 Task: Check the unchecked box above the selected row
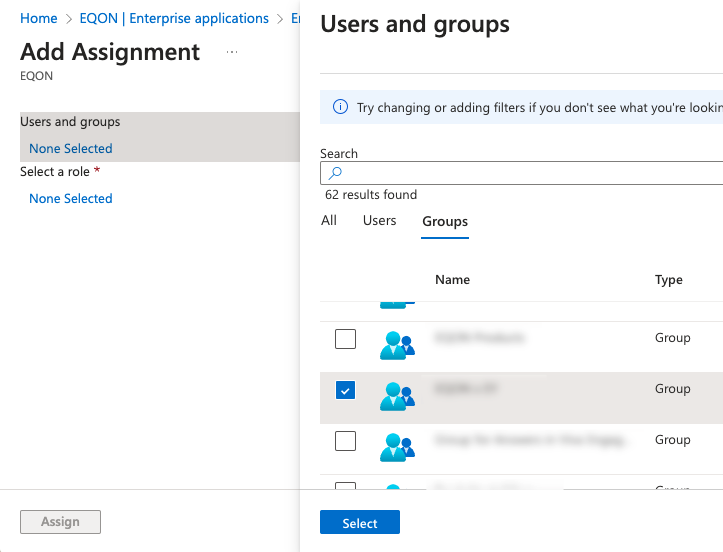pos(345,339)
